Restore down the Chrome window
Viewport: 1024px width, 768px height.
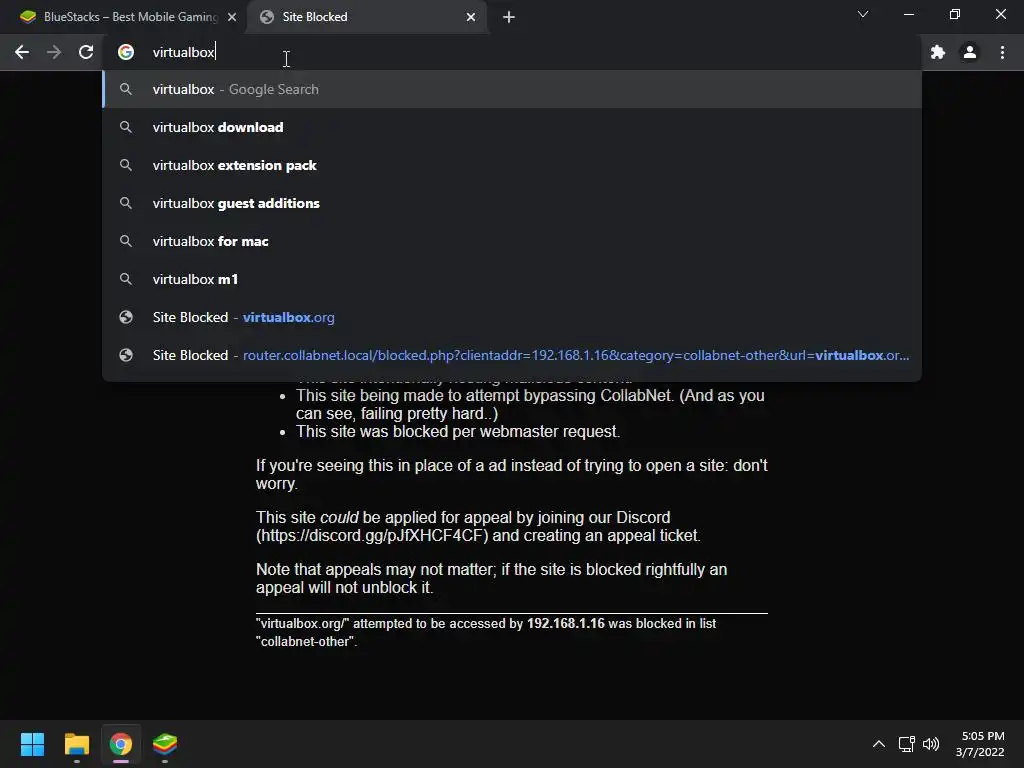[x=955, y=14]
